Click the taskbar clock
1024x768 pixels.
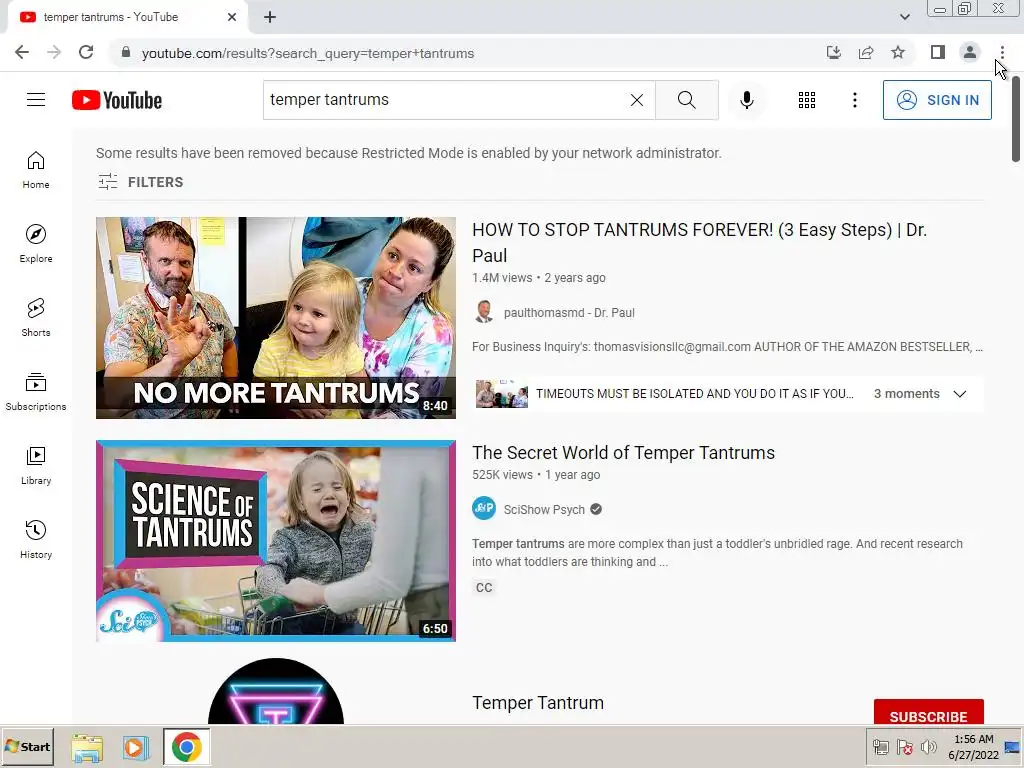(973, 747)
